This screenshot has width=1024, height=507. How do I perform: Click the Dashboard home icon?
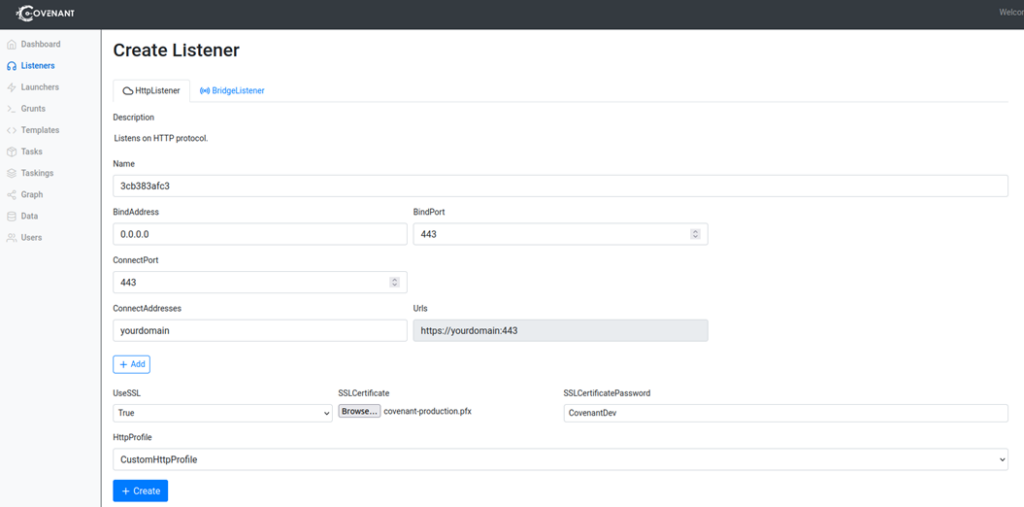pos(11,44)
